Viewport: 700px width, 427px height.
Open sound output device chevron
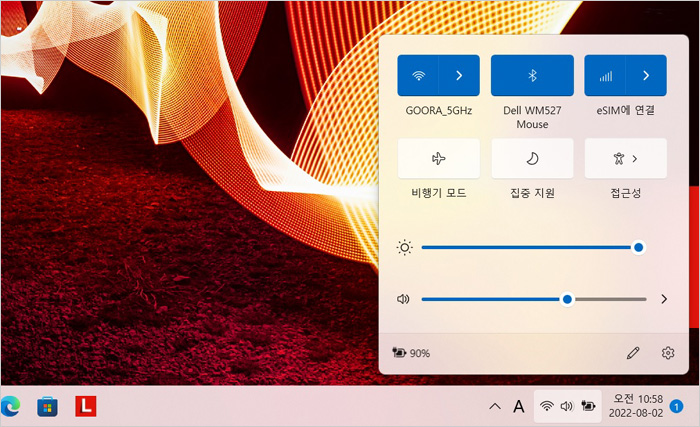664,299
